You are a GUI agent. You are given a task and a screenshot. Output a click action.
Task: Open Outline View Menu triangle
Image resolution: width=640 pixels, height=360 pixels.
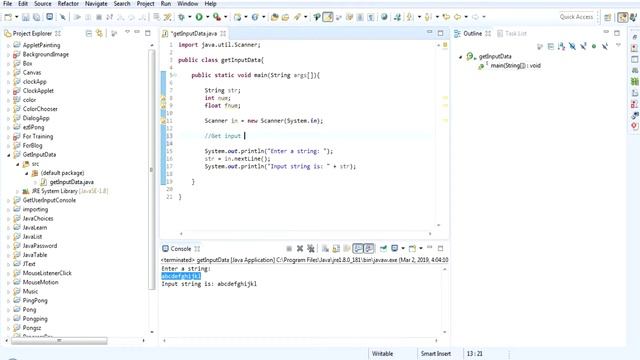coord(618,44)
